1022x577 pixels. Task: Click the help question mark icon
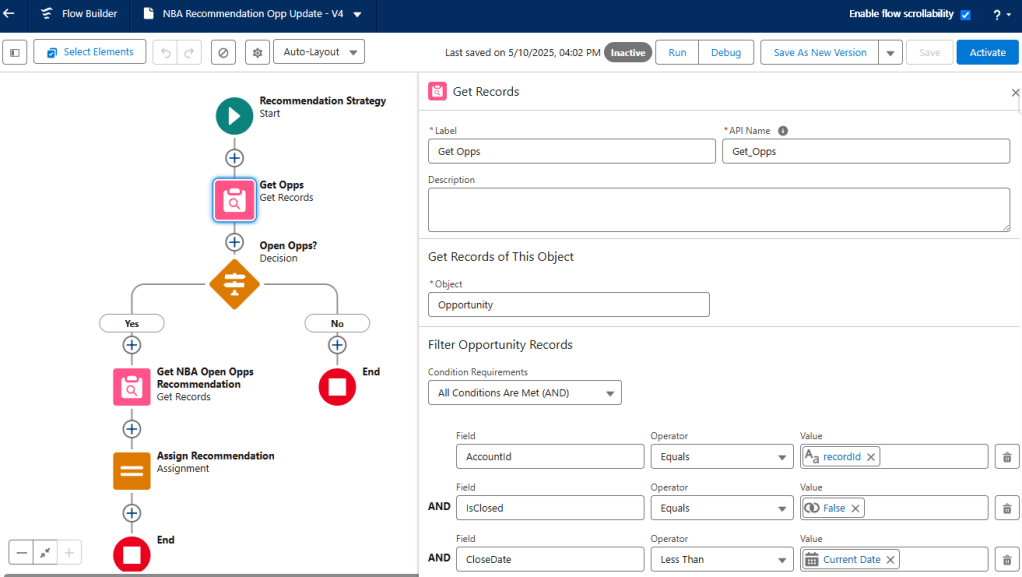coord(996,15)
